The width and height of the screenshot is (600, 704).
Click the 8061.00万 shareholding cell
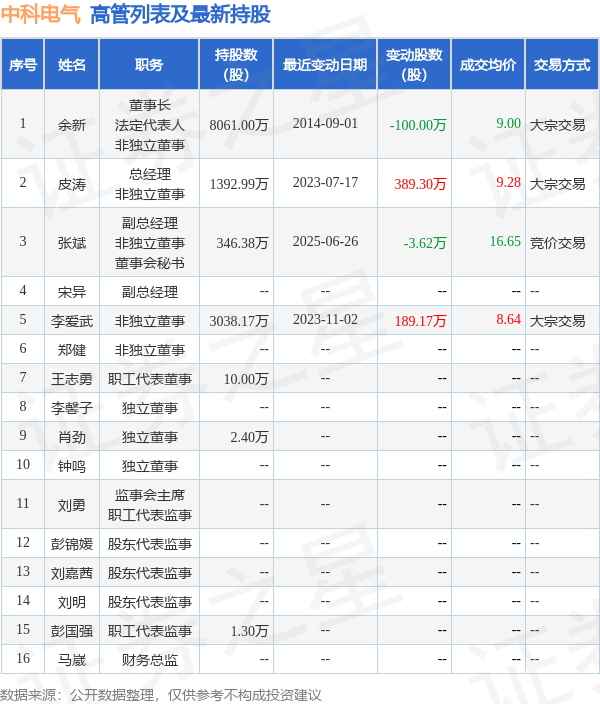point(239,125)
